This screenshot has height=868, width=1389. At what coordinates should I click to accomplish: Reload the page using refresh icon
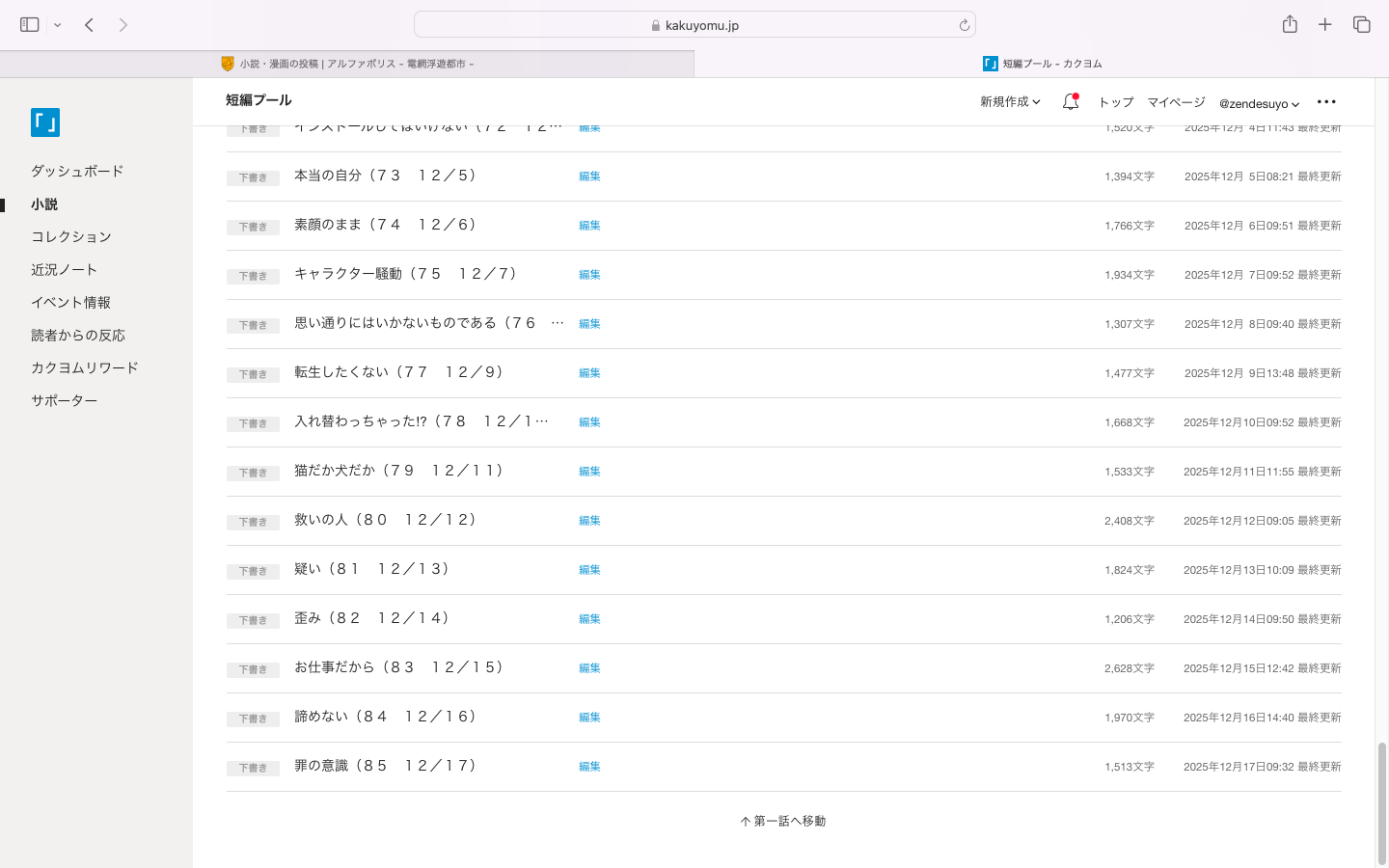pyautogui.click(x=964, y=26)
